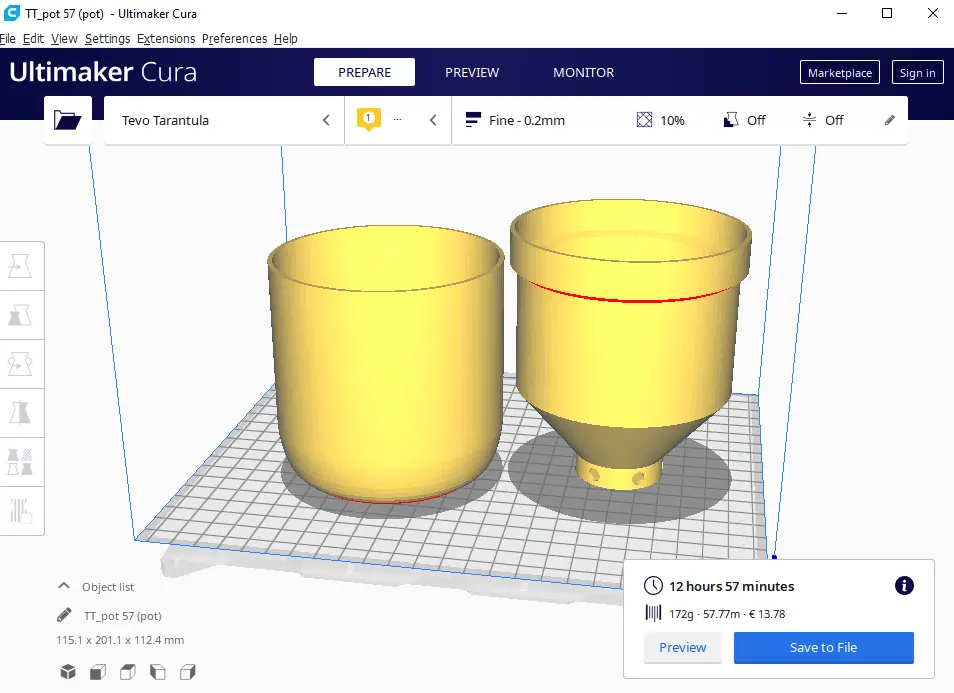
Task: Select the Rotate tool in left toolbar
Action: click(20, 364)
